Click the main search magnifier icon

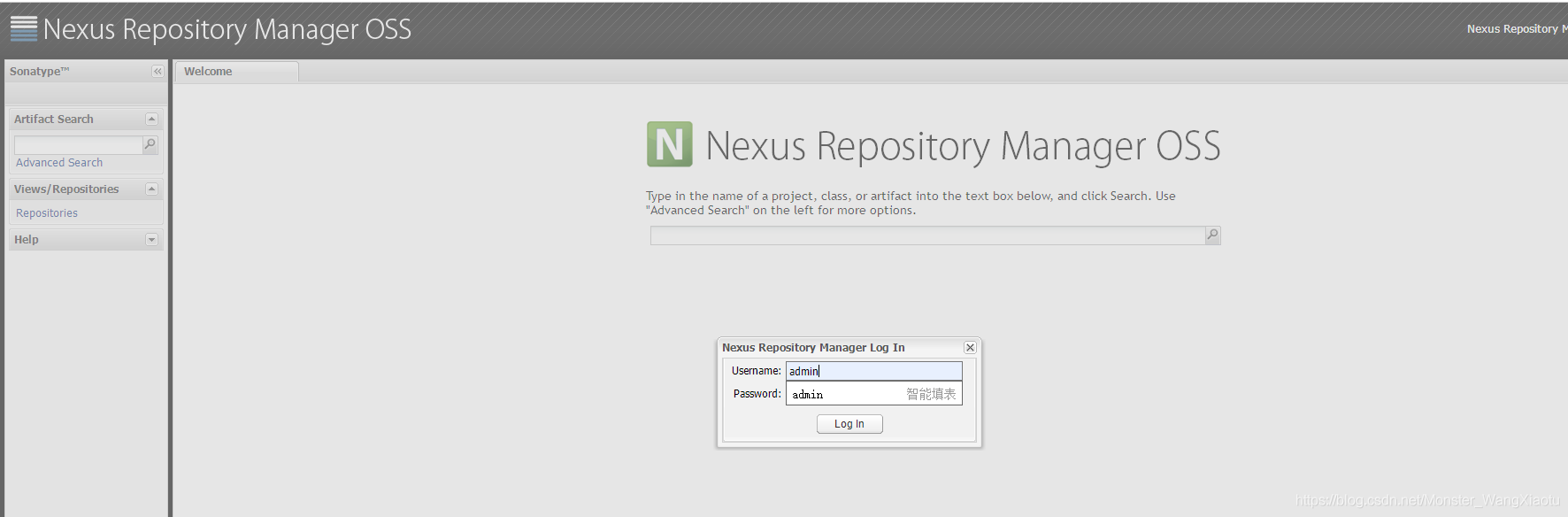pos(1213,235)
